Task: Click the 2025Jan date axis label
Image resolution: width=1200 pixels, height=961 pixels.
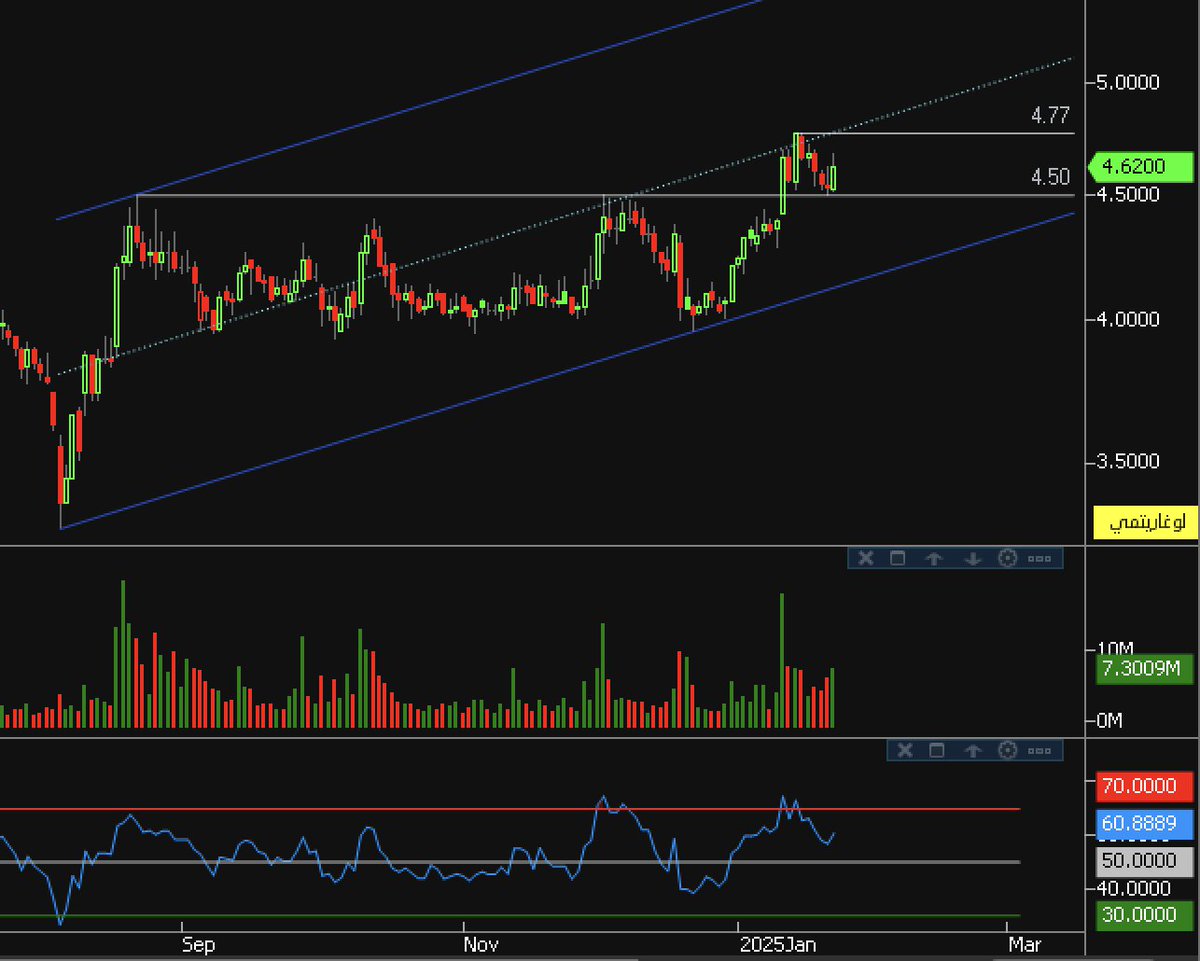Action: pos(777,944)
